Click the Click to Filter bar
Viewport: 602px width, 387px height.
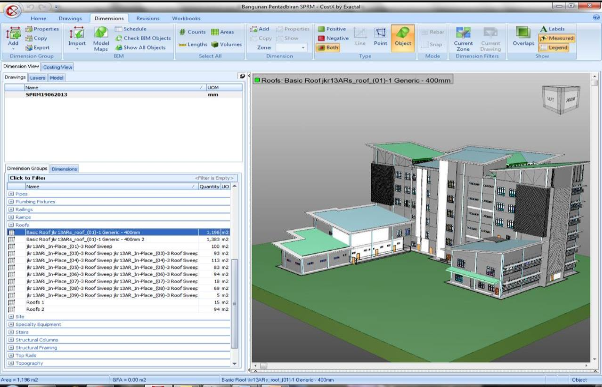(x=122, y=178)
